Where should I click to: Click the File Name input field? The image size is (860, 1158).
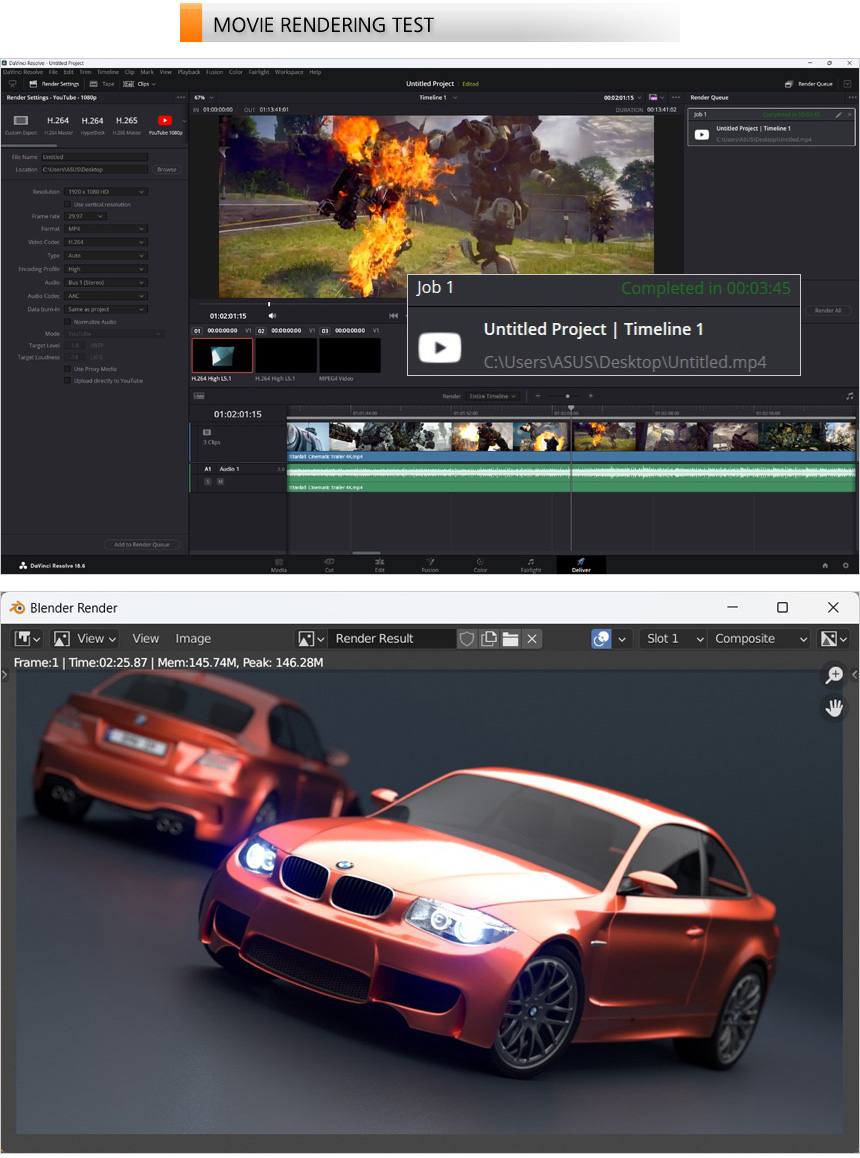pyautogui.click(x=95, y=157)
